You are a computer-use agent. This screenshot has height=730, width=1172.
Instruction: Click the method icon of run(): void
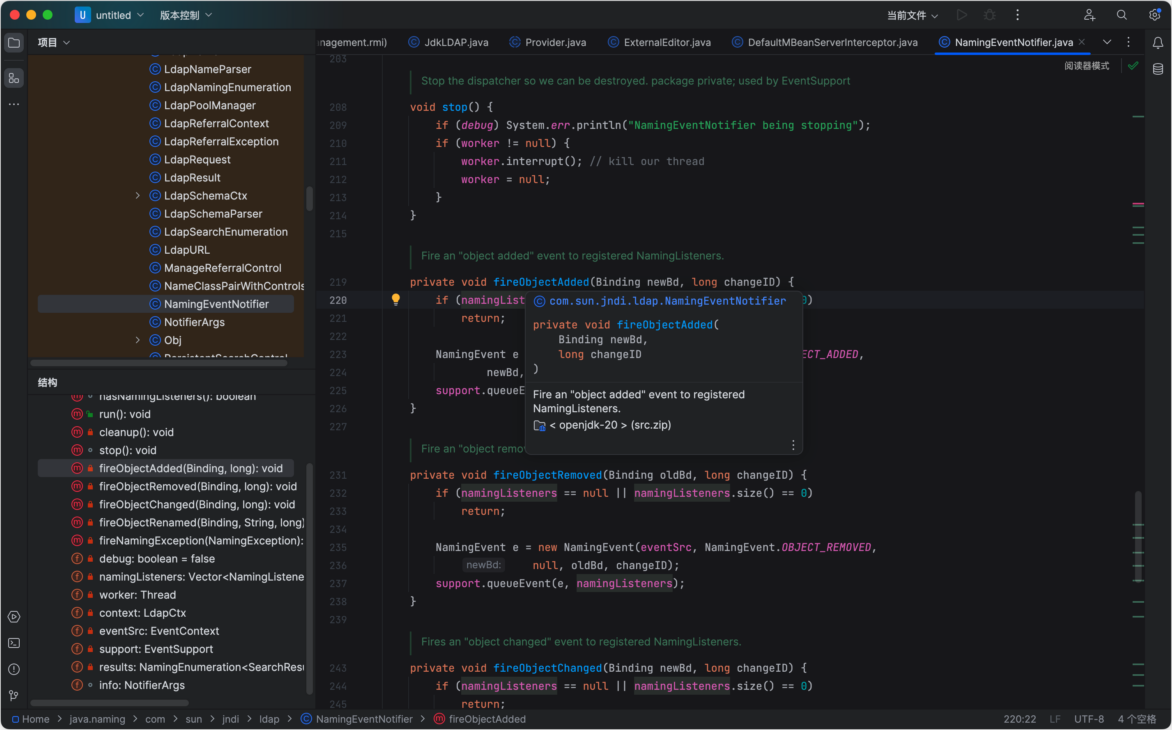[x=76, y=414]
